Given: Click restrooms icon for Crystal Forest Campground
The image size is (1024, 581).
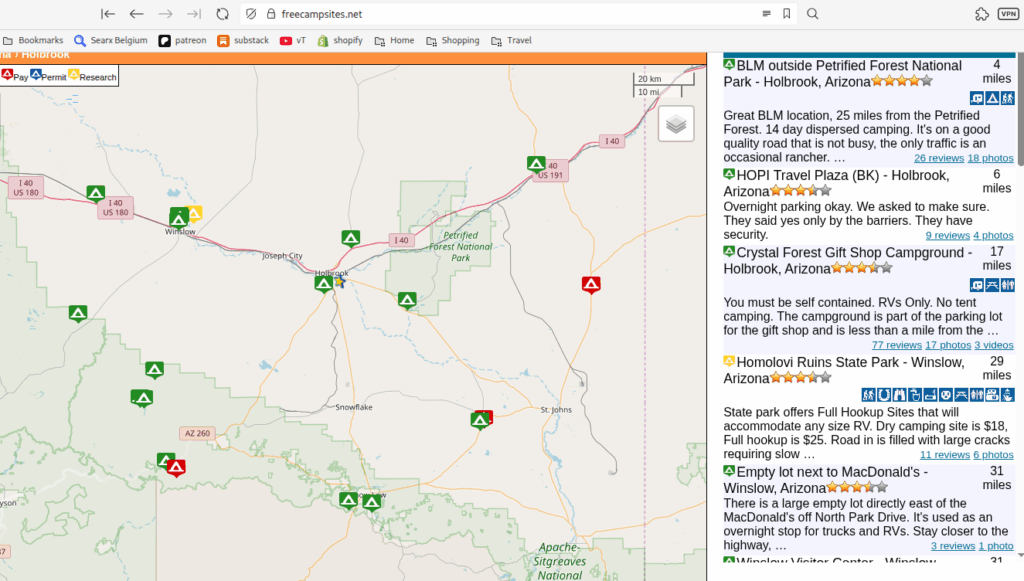Looking at the screenshot, I should tap(1008, 285).
